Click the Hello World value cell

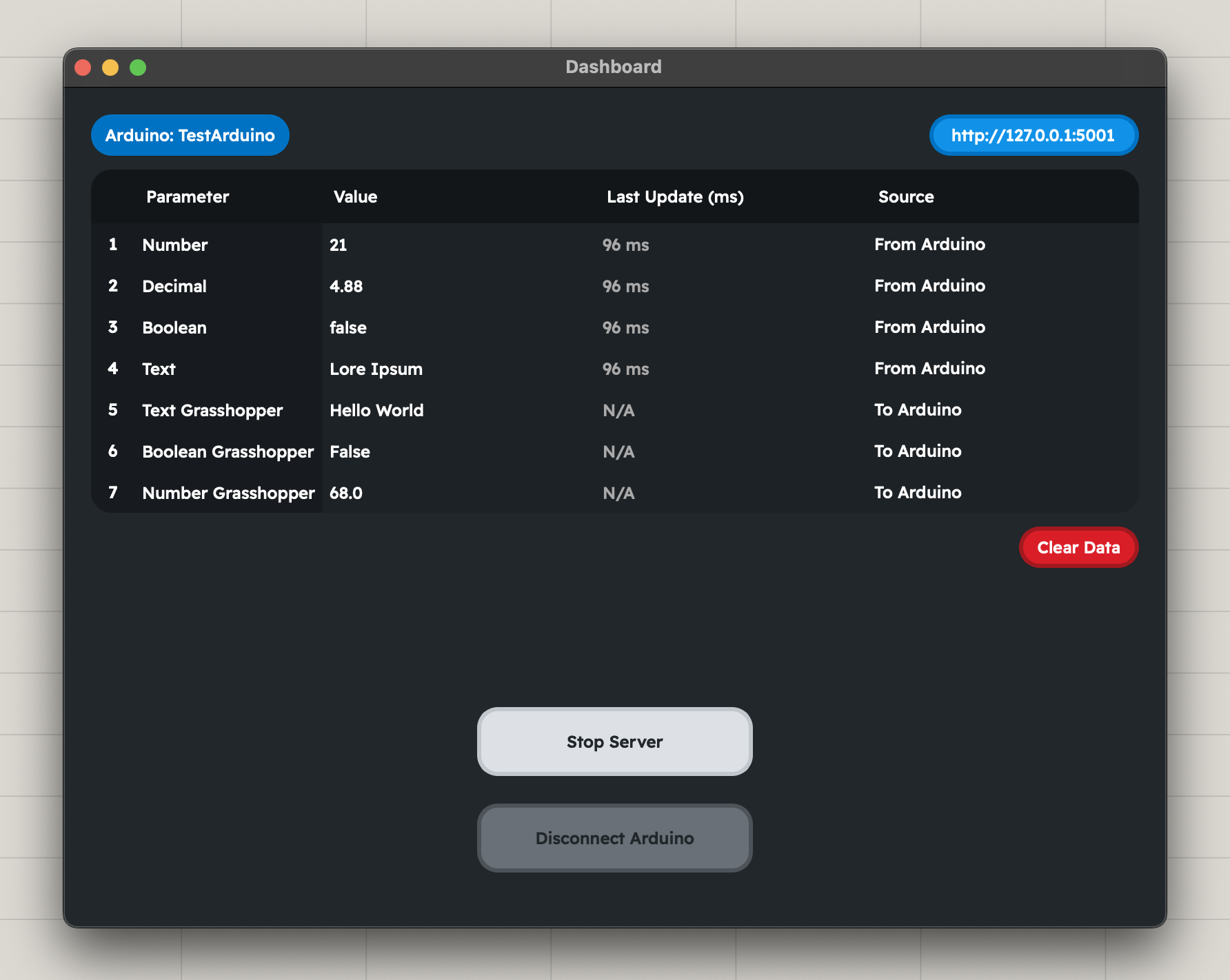pos(376,410)
